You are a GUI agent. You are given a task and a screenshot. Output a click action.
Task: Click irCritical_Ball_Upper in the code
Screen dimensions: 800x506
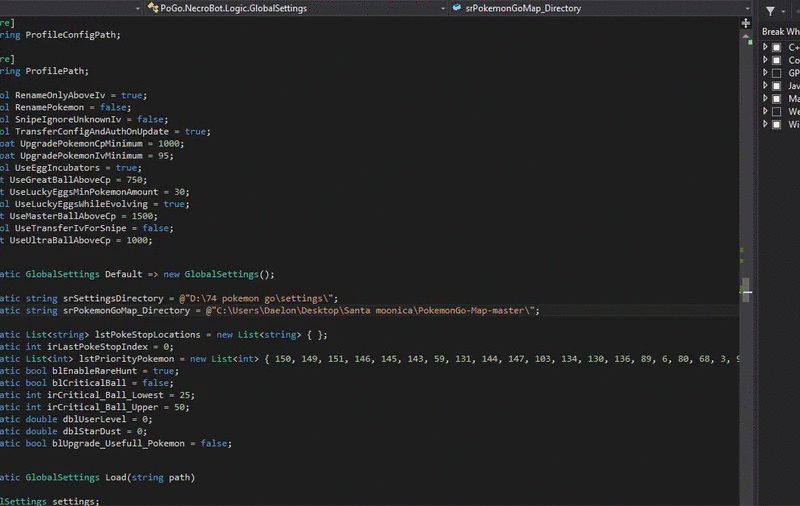point(103,408)
